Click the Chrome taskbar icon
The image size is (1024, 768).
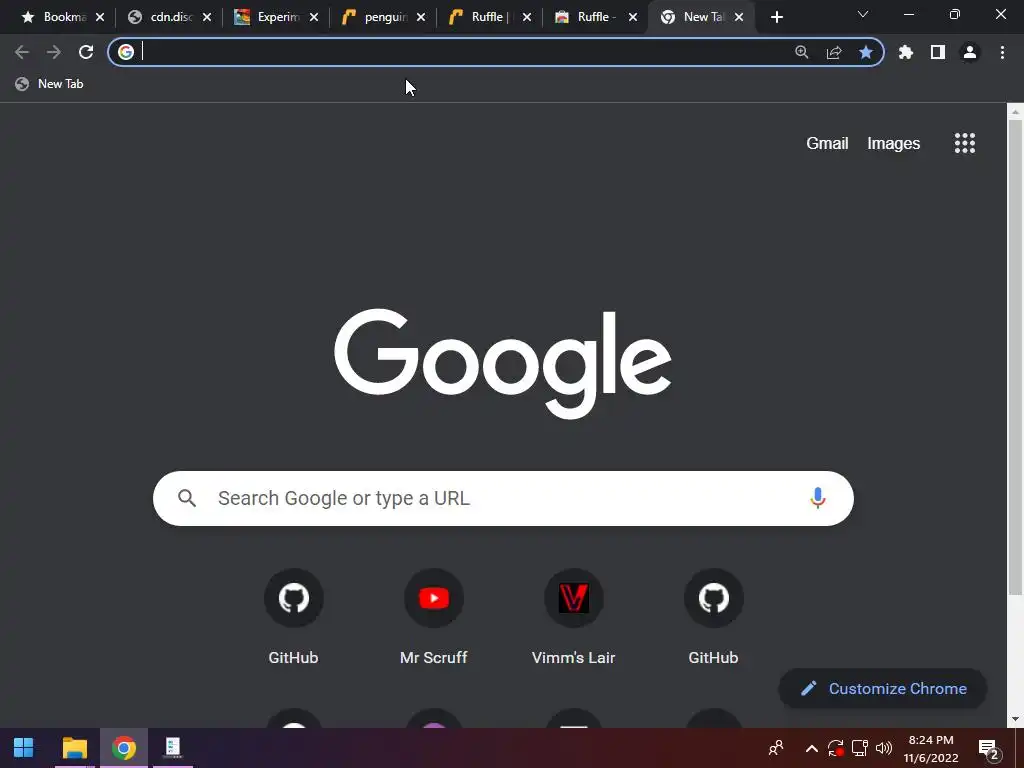coord(123,748)
